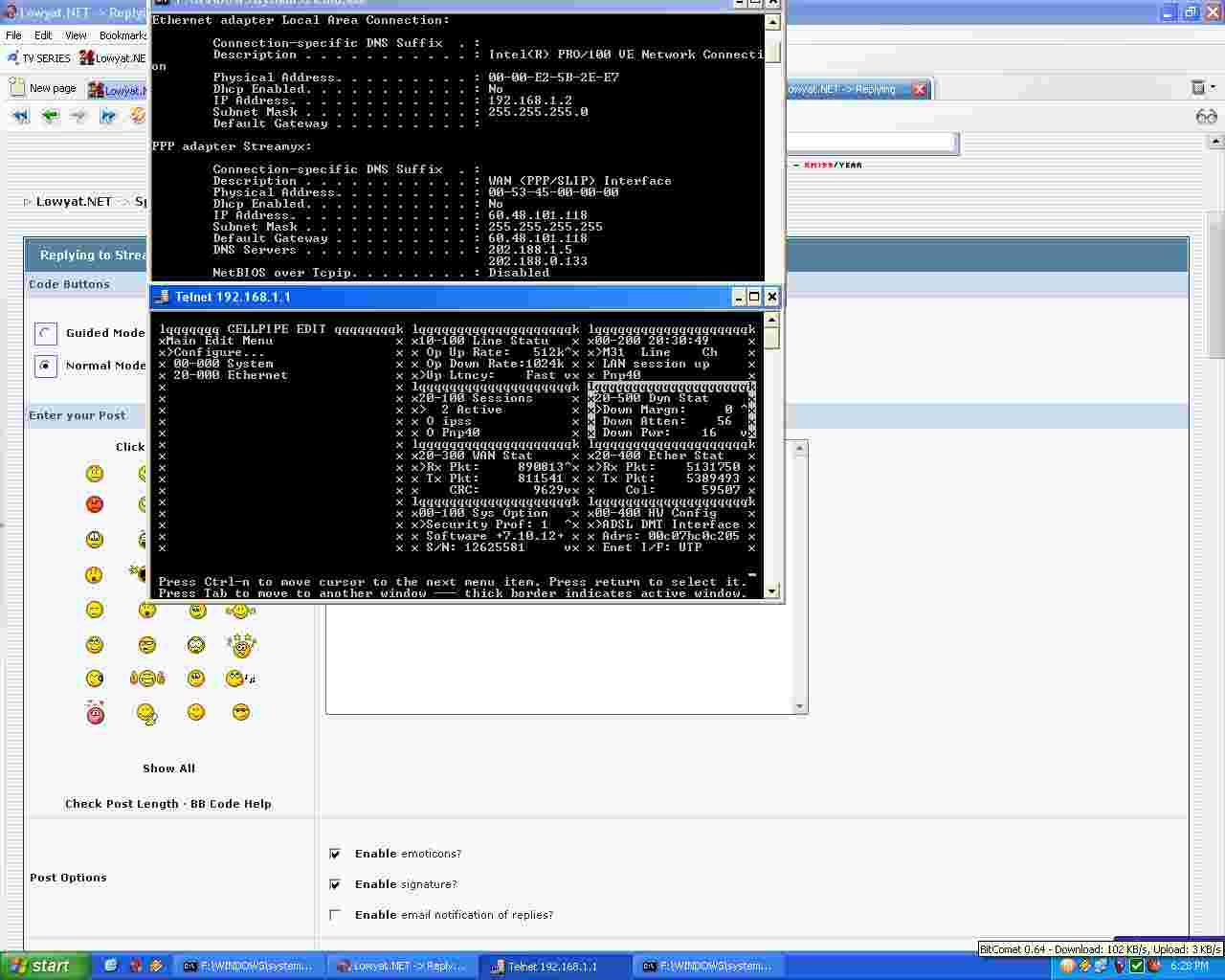Uncheck the Enable signature checkbox
The width and height of the screenshot is (1225, 980).
335,884
